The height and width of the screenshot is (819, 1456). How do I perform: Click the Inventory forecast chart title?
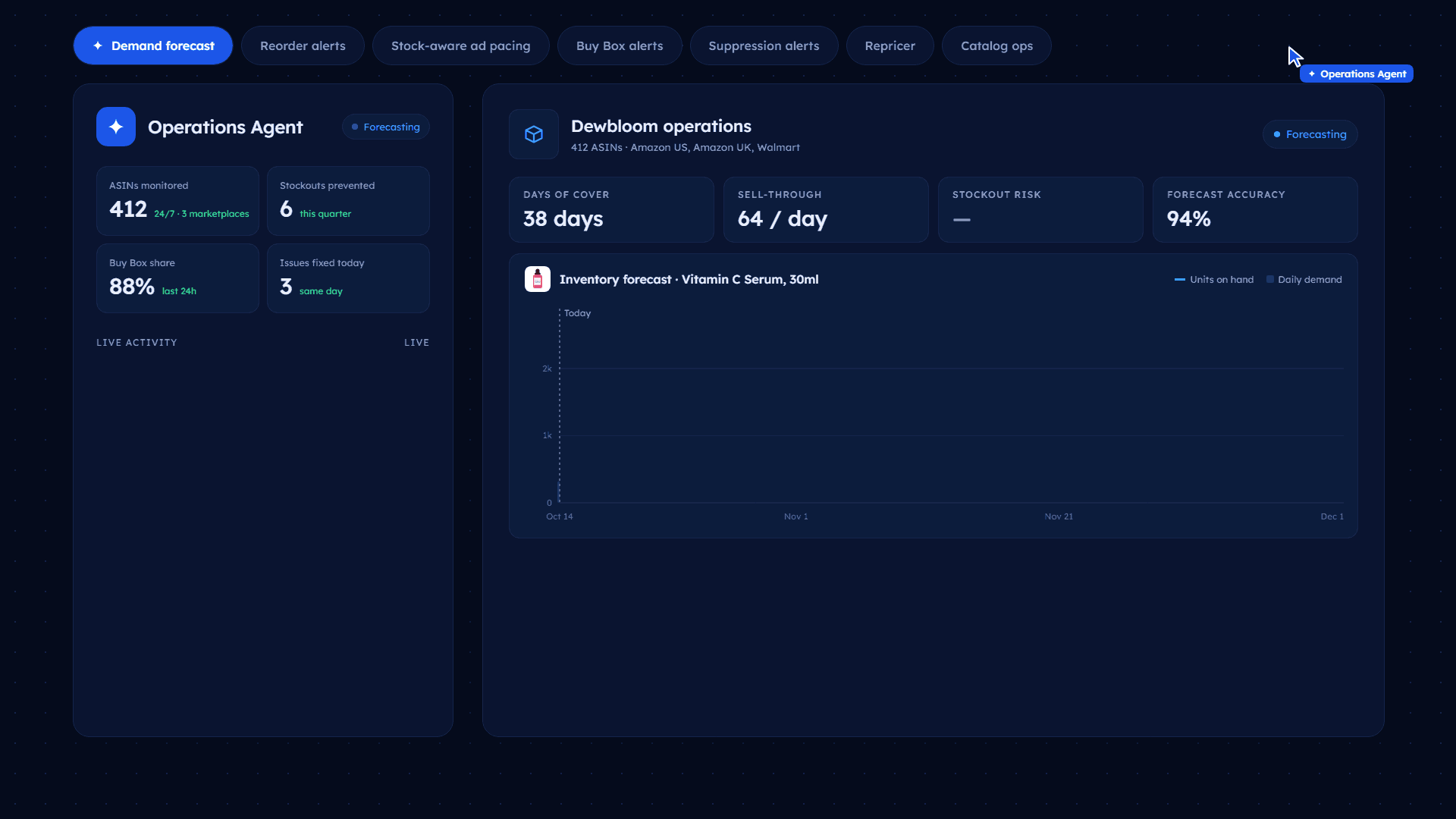[x=689, y=279]
